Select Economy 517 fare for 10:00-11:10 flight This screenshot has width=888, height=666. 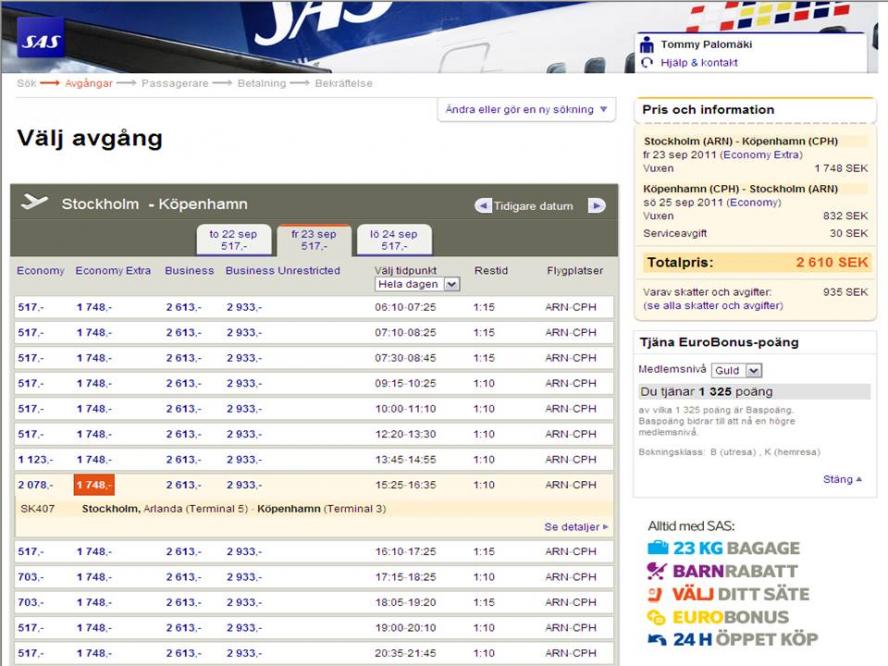click(x=31, y=409)
